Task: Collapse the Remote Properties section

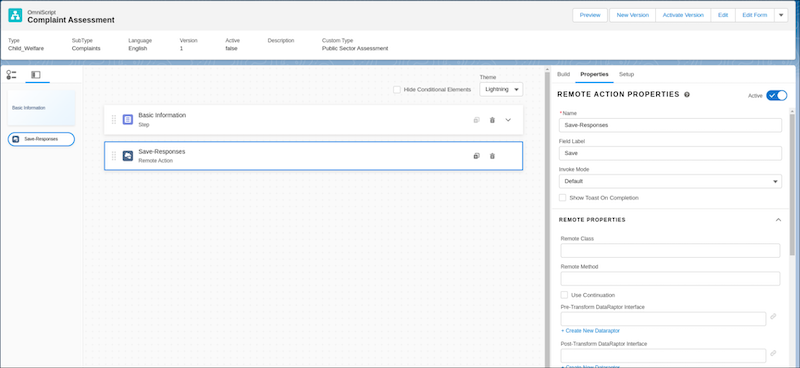Action: 778,220
